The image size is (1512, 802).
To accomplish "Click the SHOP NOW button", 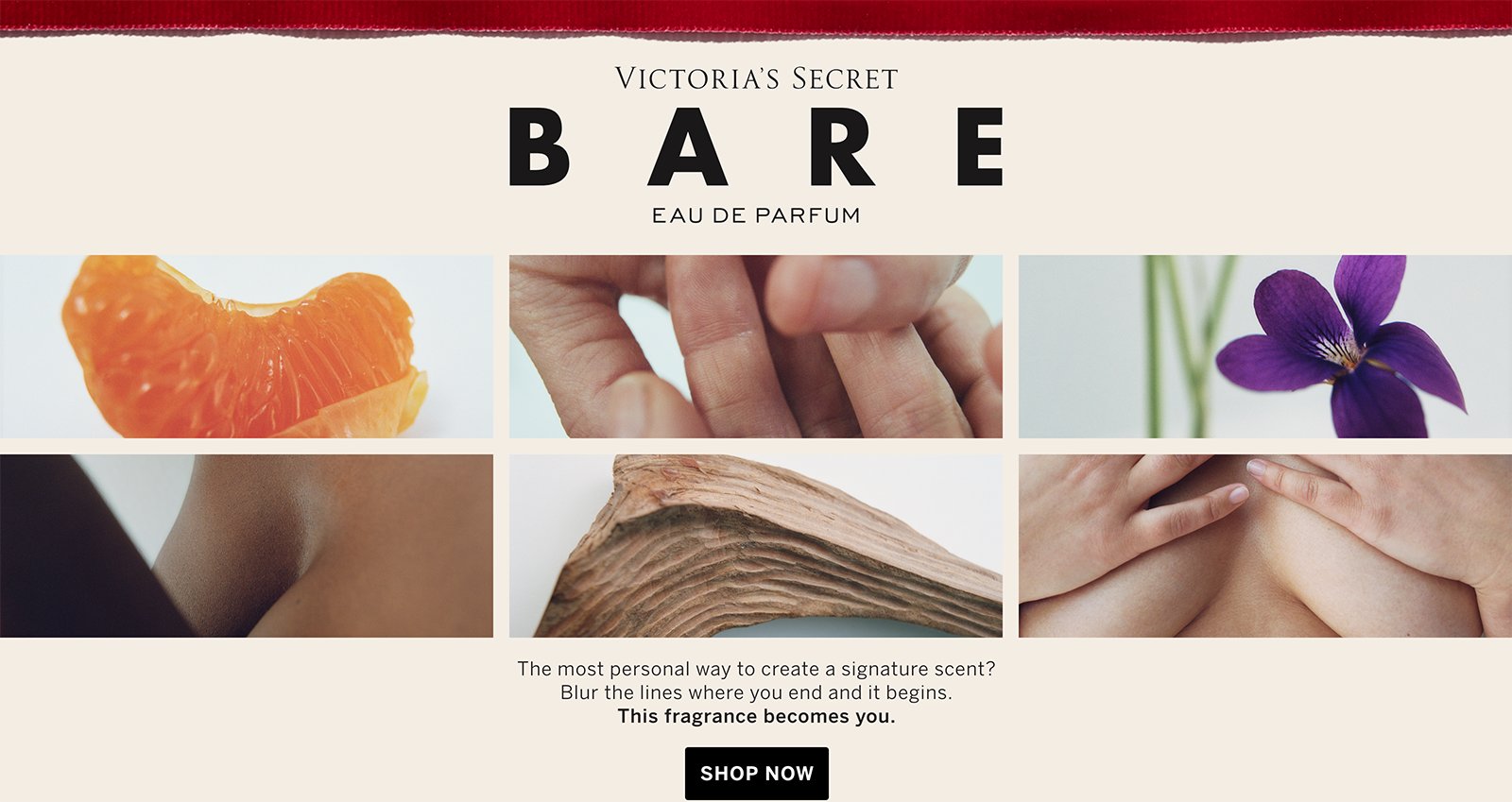I will 756,773.
